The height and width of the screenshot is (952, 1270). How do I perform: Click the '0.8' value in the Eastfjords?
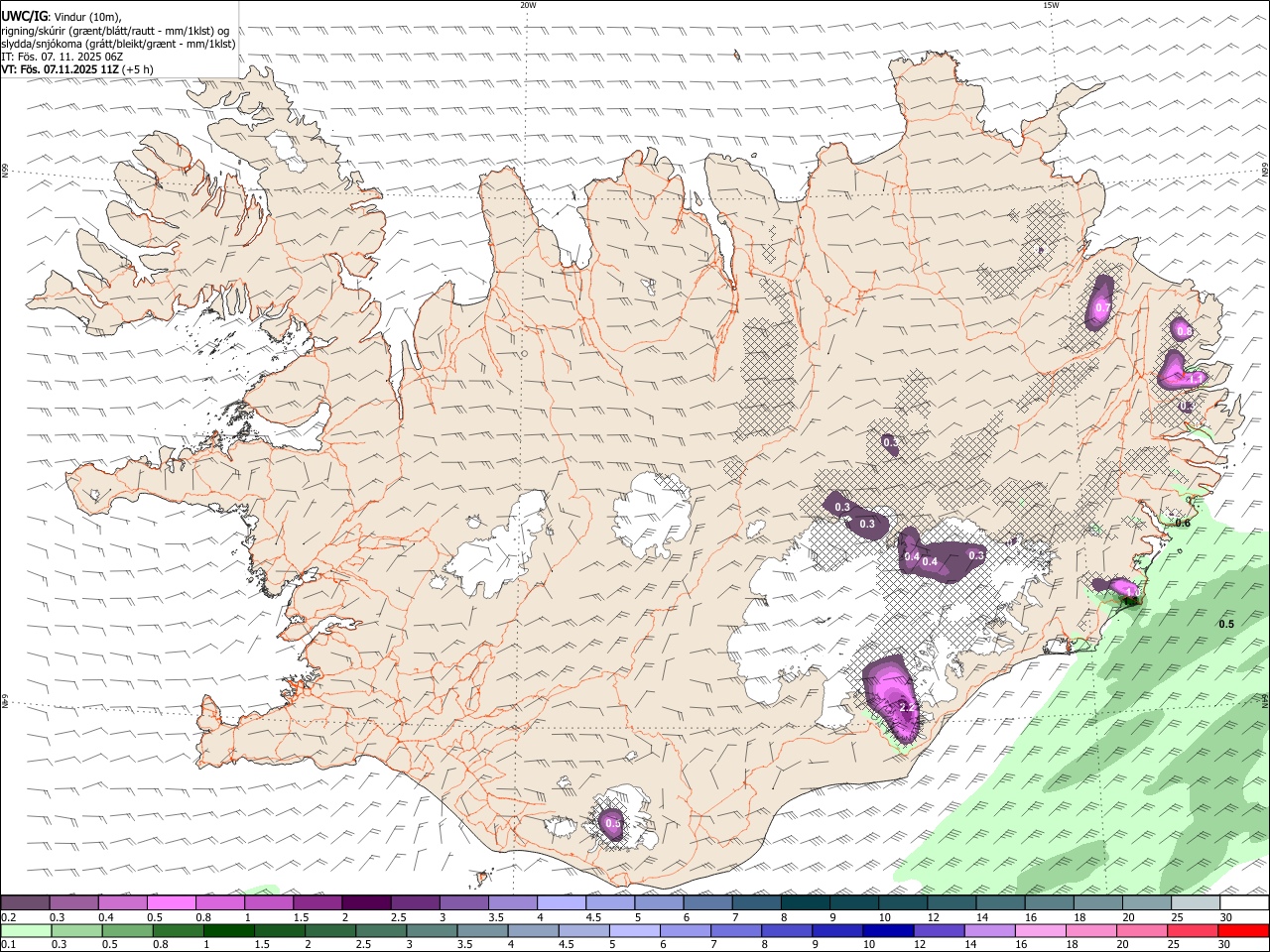(x=1183, y=331)
